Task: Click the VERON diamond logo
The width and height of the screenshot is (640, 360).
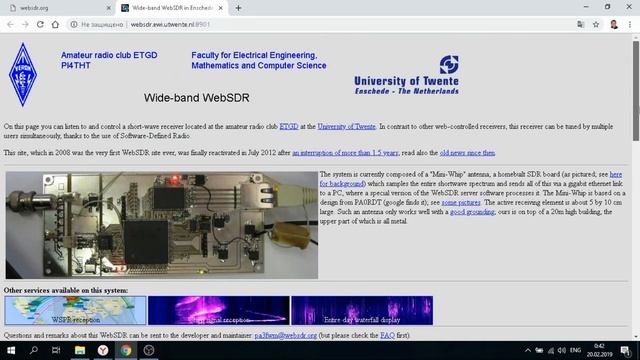Action: click(x=23, y=75)
